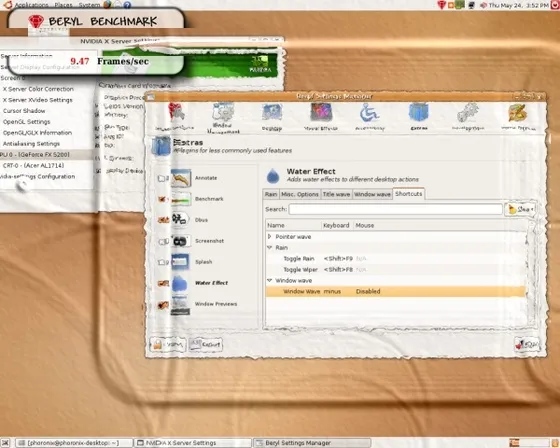The image size is (560, 448).
Task: Click the Screenshot plugin icon
Action: pyautogui.click(x=181, y=241)
